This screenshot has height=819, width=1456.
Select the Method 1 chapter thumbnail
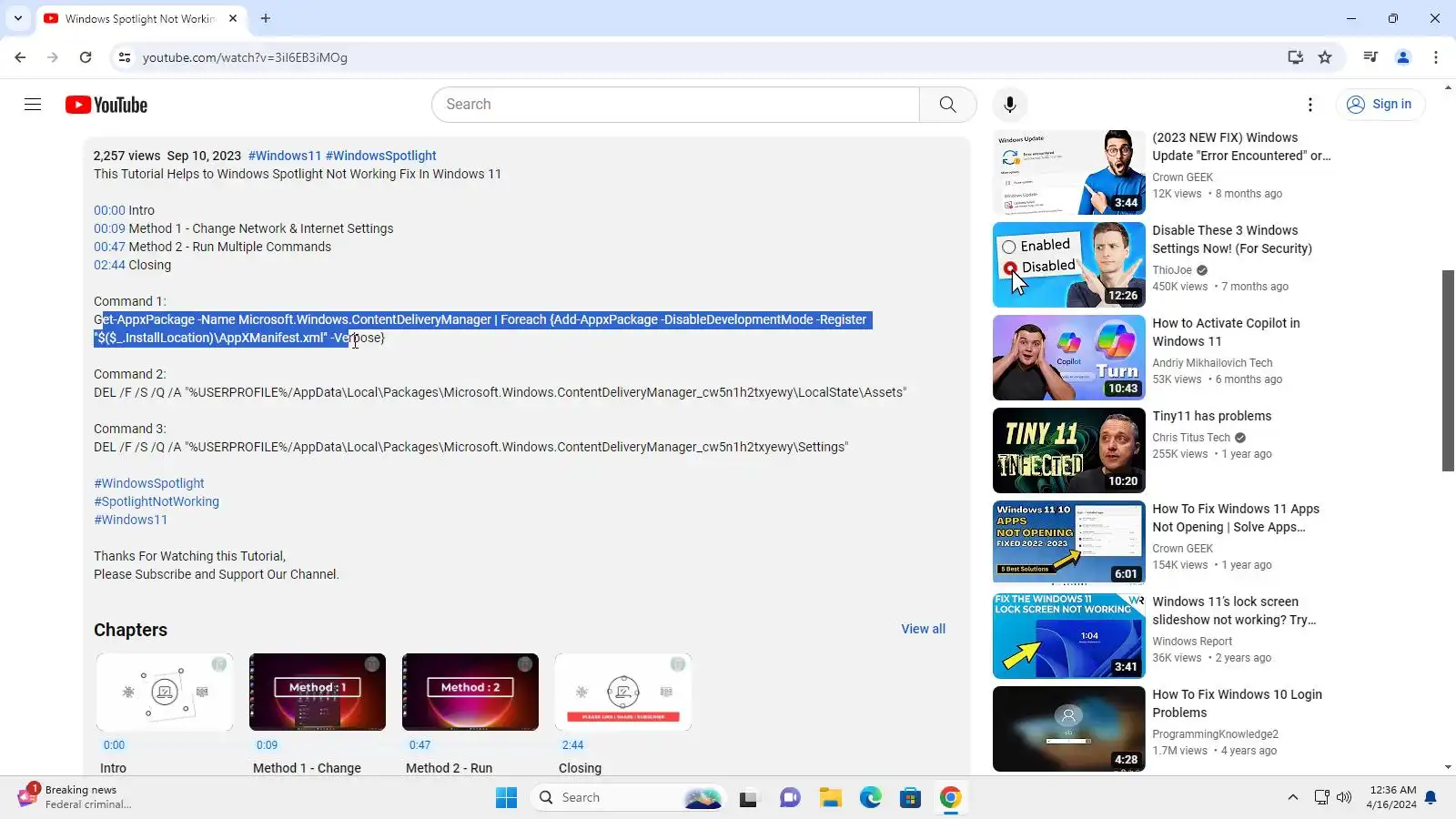[318, 692]
